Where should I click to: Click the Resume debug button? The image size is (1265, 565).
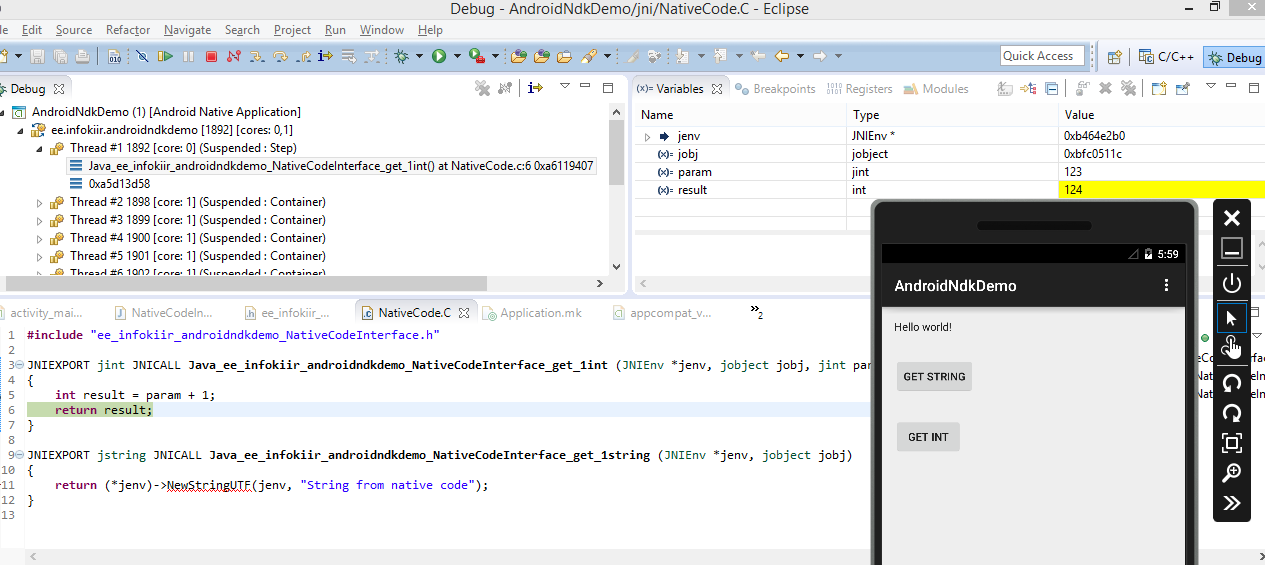(x=165, y=57)
